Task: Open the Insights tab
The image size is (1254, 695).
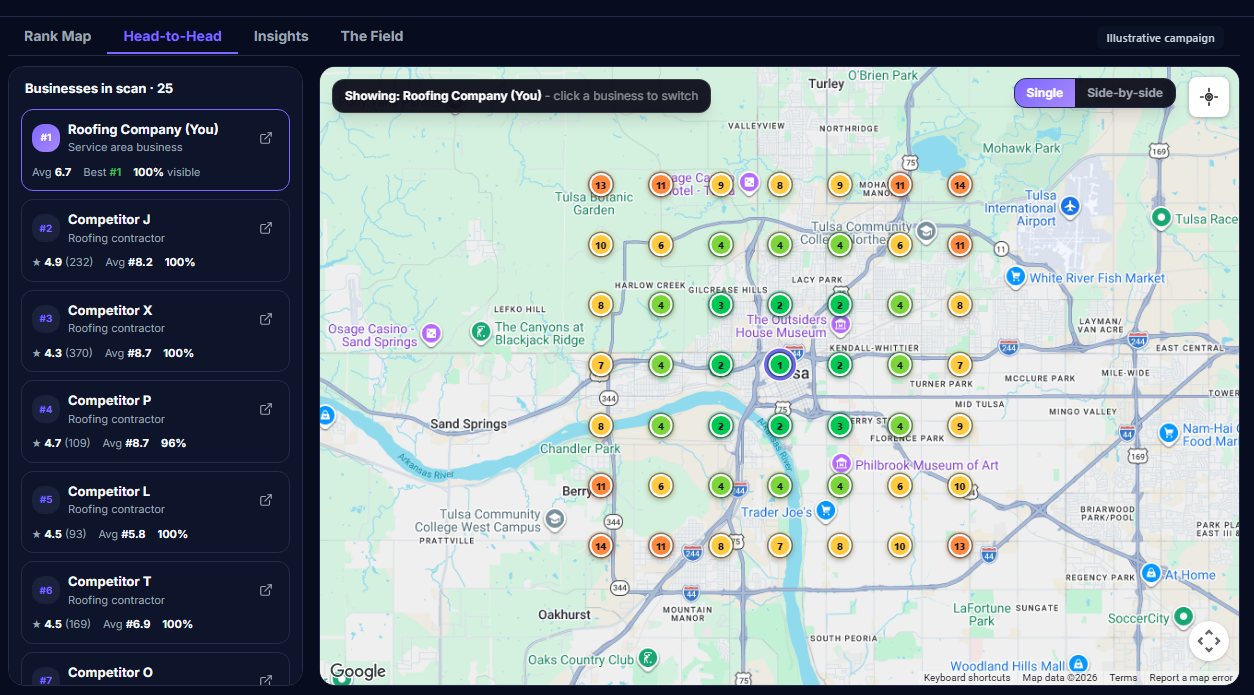Action: (x=281, y=36)
